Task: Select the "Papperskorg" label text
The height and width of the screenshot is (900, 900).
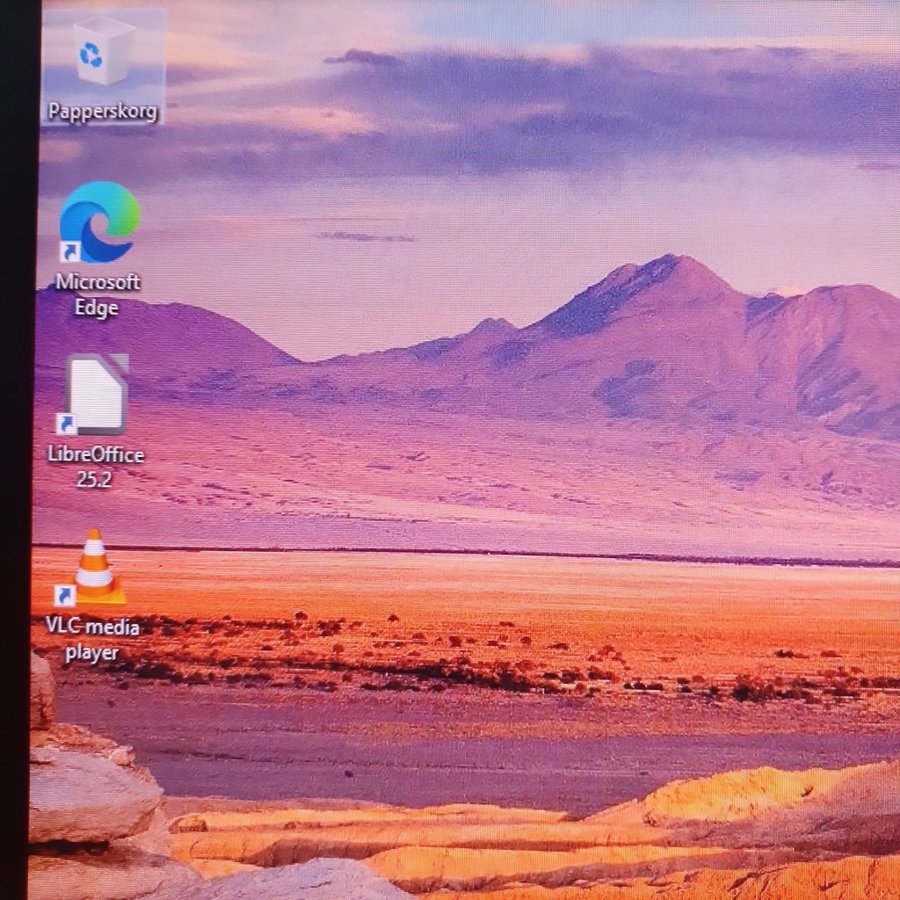Action: (x=103, y=111)
